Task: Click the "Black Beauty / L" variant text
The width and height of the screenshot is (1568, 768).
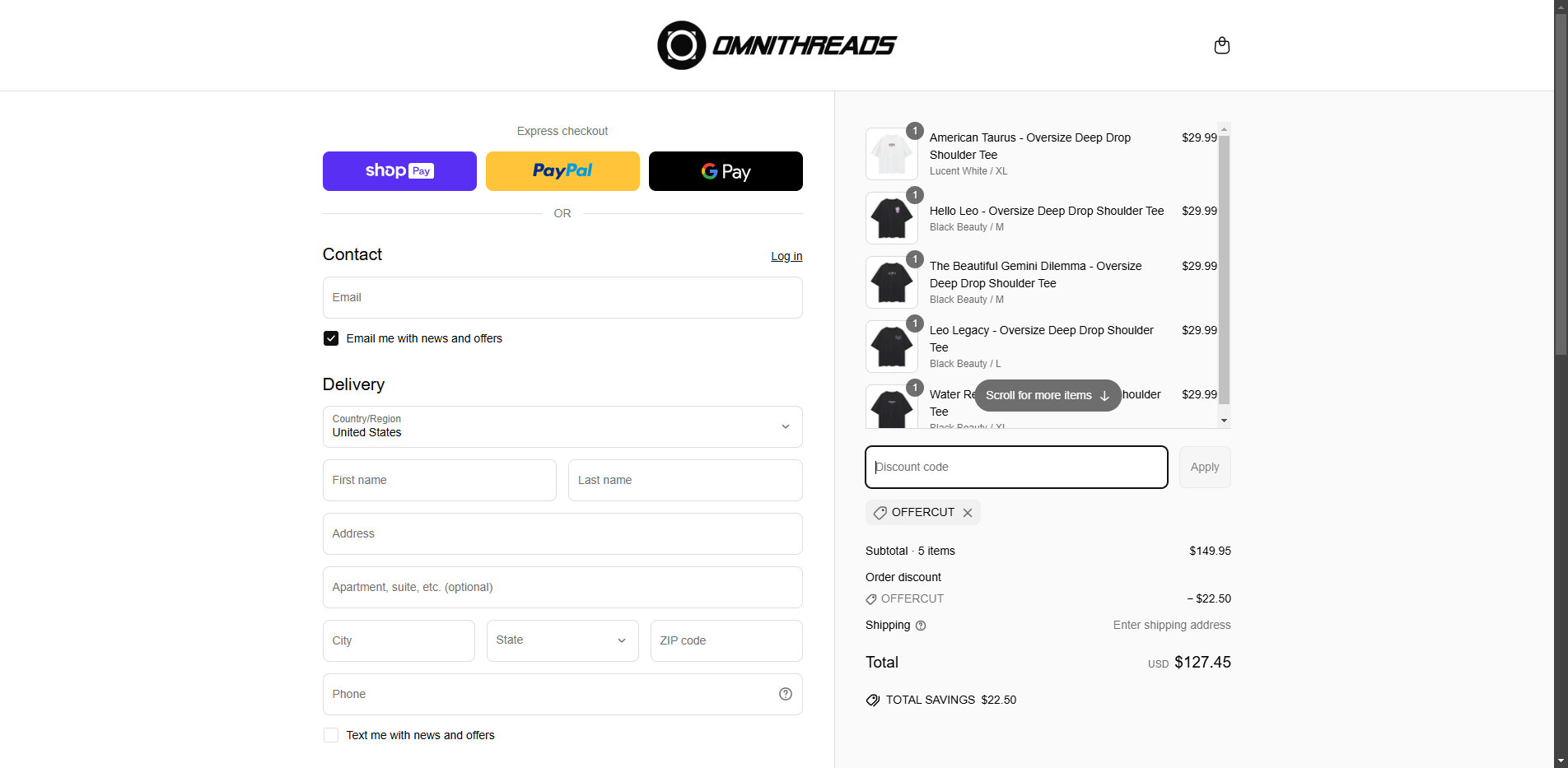Action: [x=965, y=364]
